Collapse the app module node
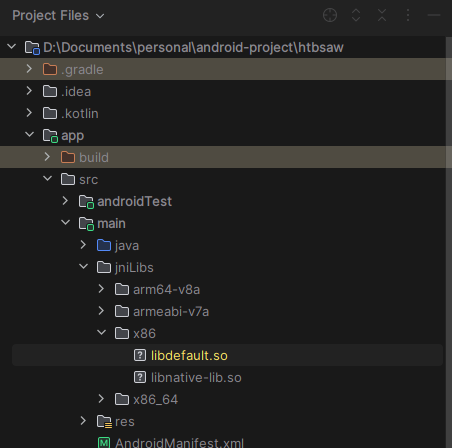 point(29,135)
